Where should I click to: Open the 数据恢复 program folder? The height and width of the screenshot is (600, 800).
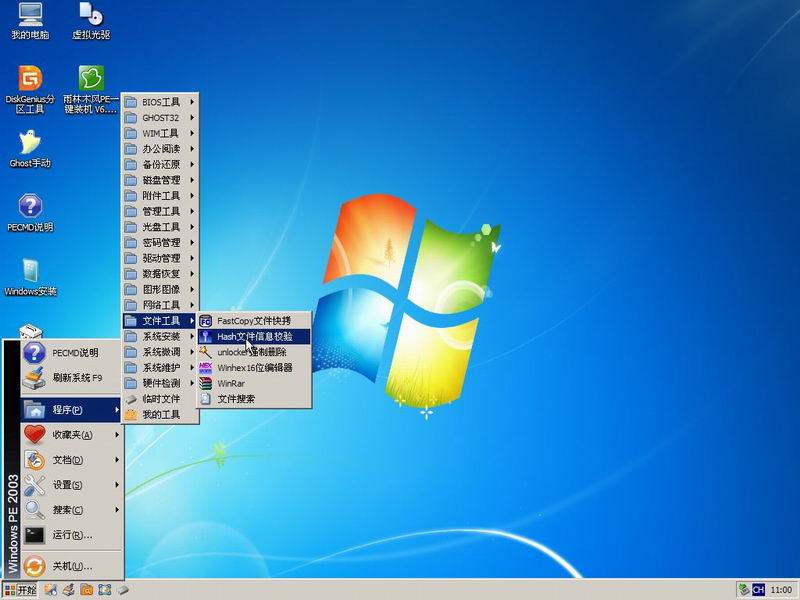click(x=160, y=273)
